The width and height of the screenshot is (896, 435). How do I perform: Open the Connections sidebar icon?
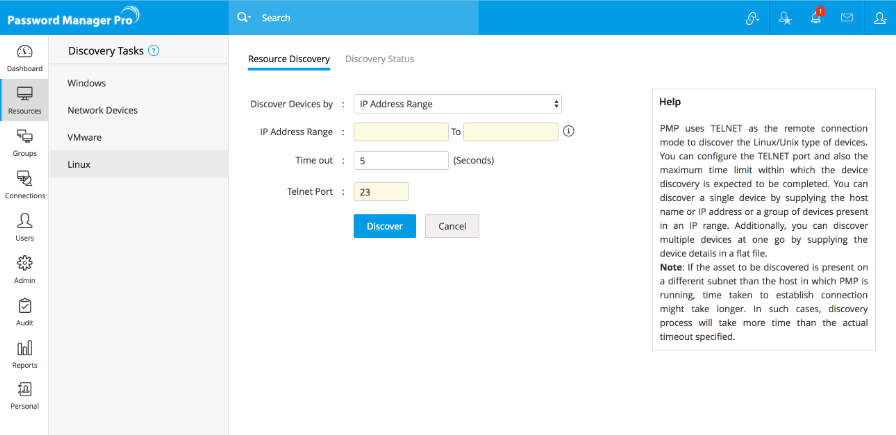24,184
